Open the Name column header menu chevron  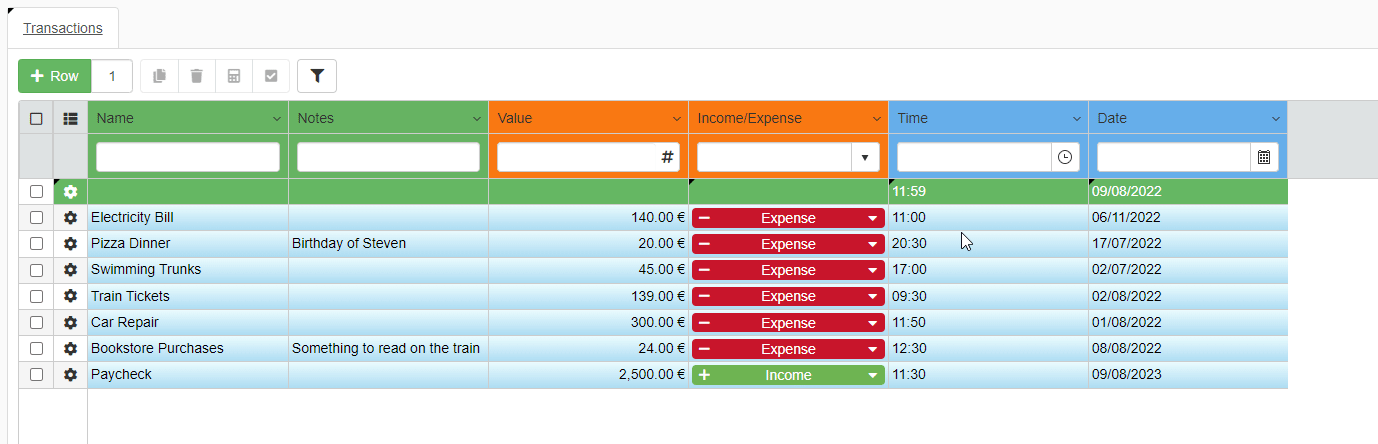pos(277,119)
